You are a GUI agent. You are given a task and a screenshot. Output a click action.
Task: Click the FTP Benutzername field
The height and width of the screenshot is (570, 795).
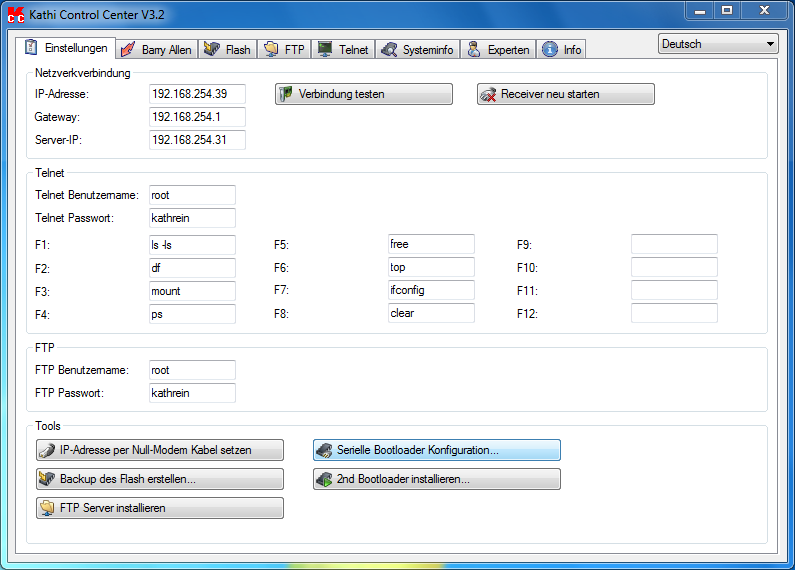pyautogui.click(x=192, y=370)
